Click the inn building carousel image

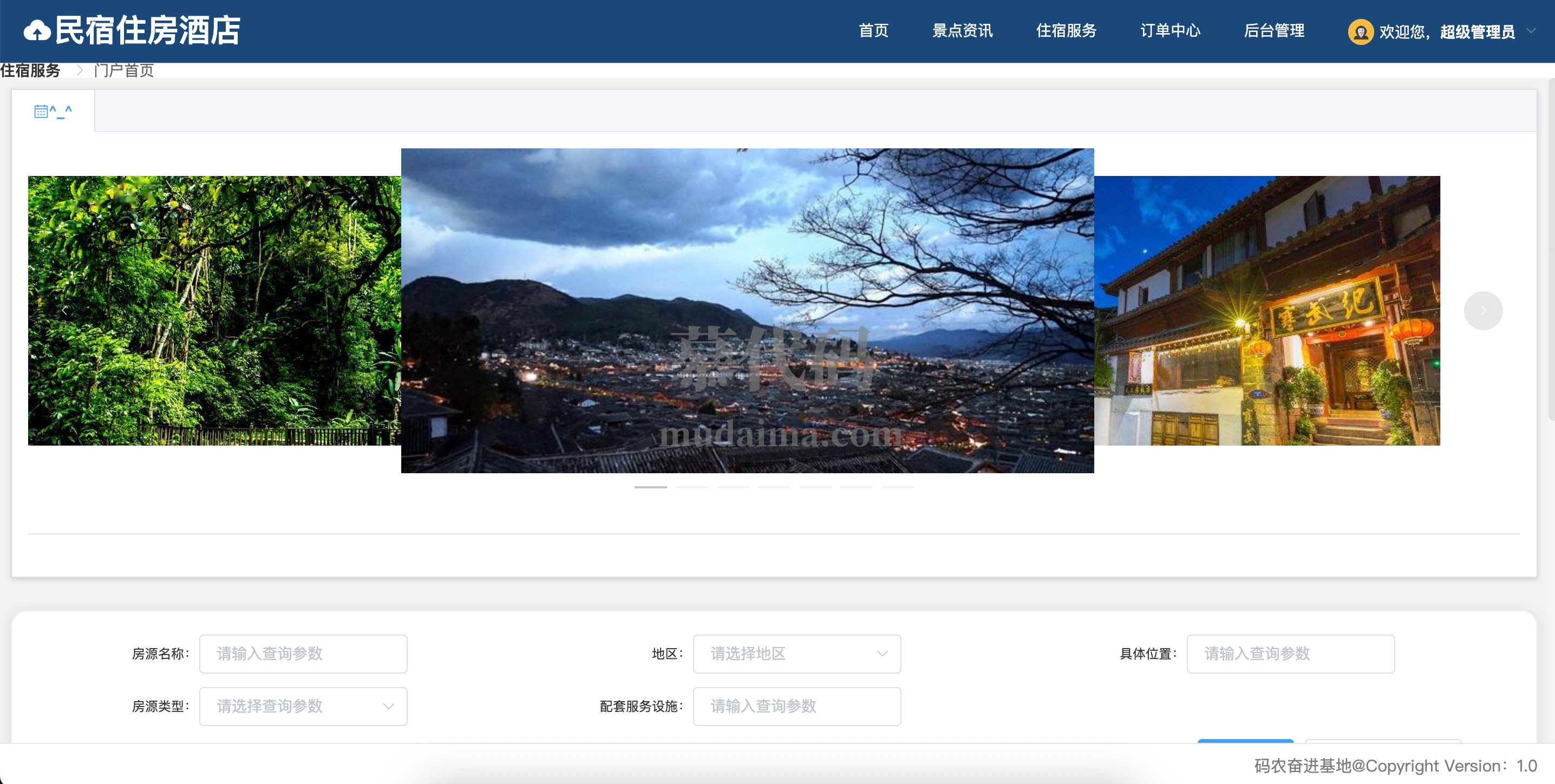pyautogui.click(x=1266, y=311)
